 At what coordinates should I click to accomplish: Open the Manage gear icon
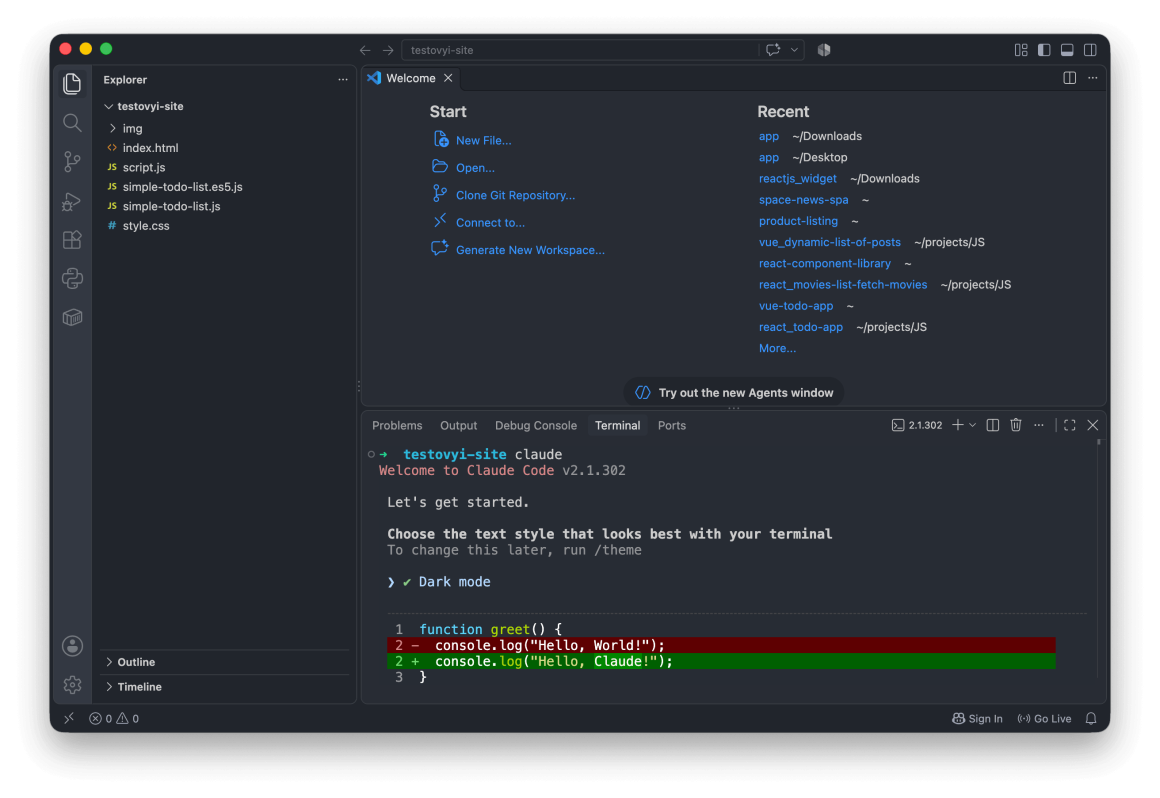[72, 685]
